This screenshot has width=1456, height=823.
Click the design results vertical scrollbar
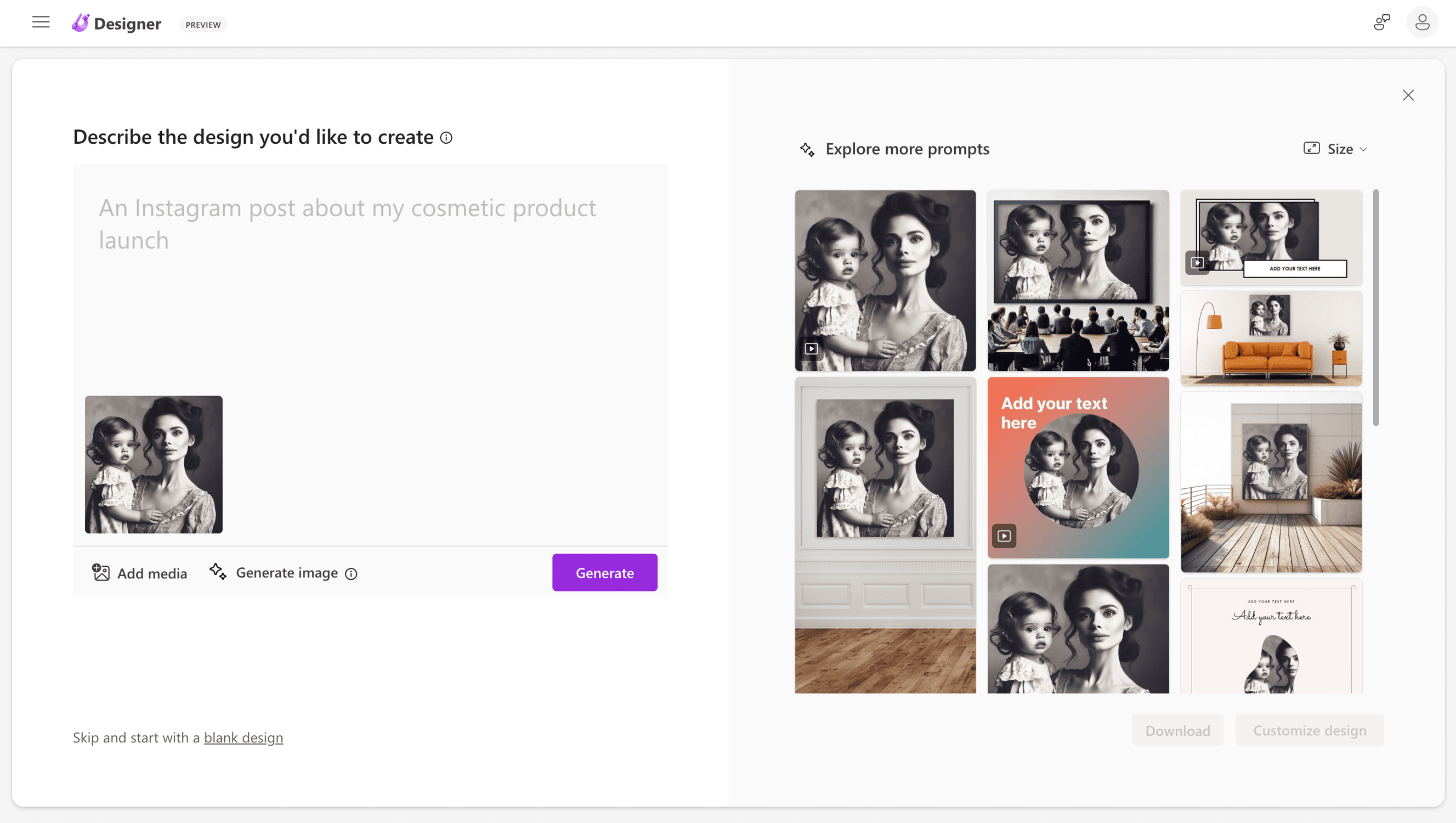pyautogui.click(x=1376, y=308)
